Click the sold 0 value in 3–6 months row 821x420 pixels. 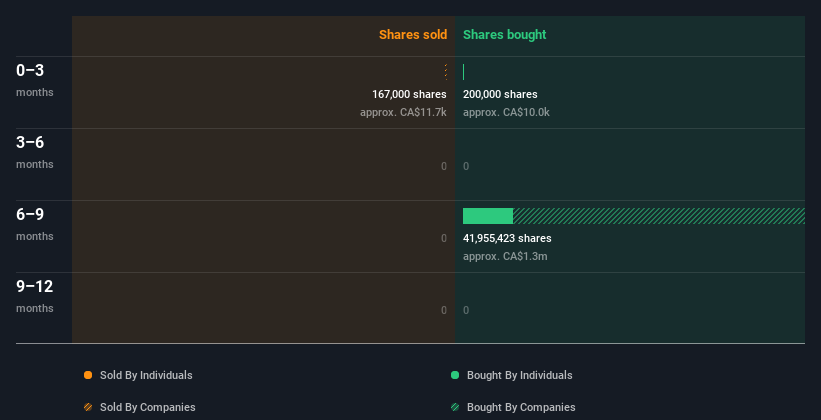(x=444, y=167)
